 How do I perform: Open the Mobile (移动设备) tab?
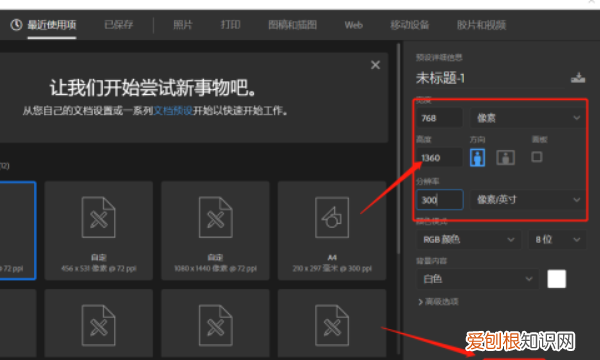[x=409, y=25]
